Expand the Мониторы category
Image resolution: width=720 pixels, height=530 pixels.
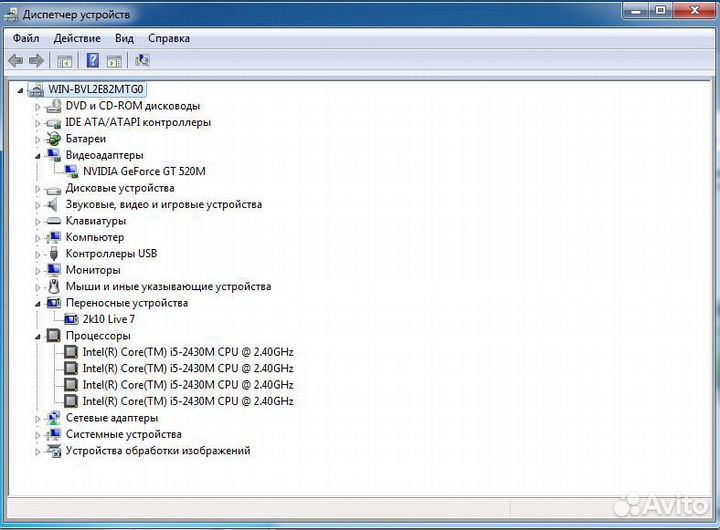(x=38, y=271)
